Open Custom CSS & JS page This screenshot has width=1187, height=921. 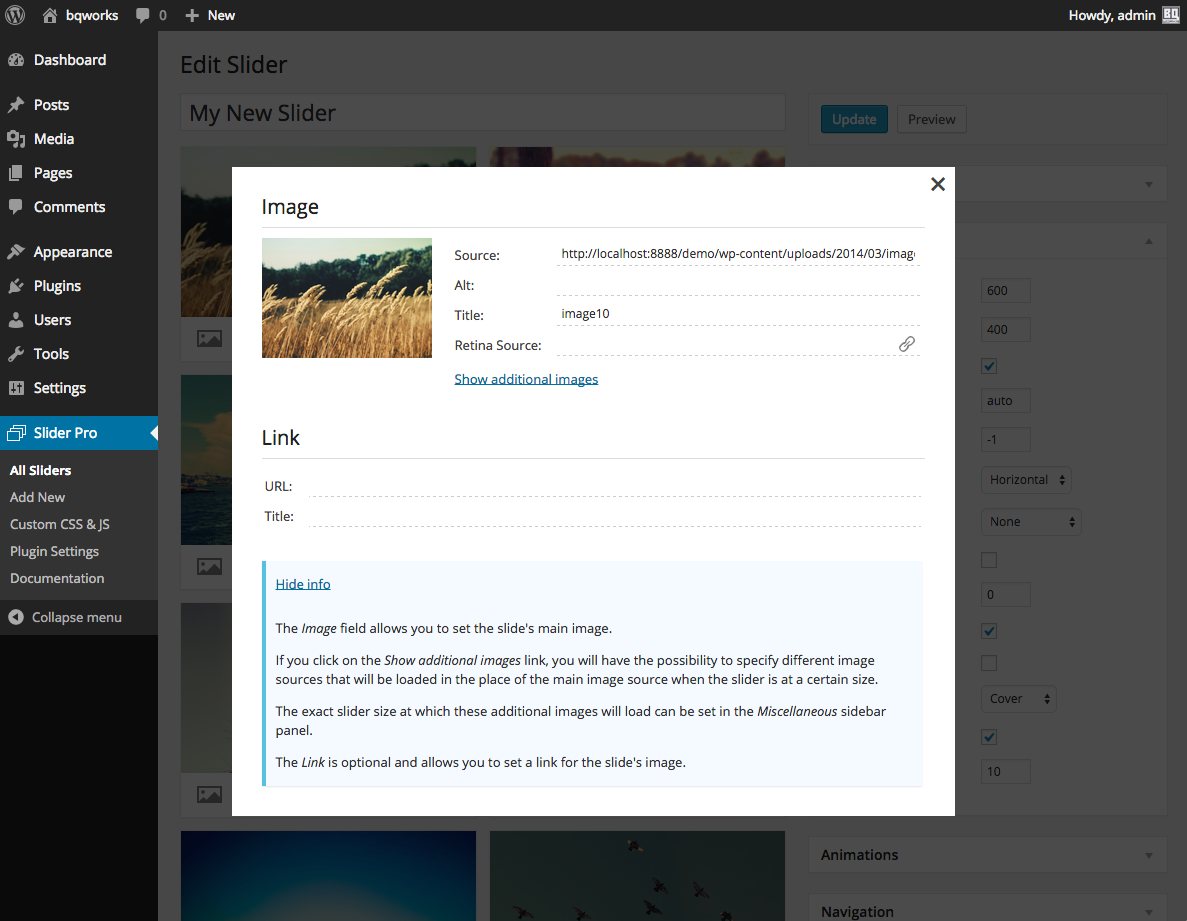[x=60, y=524]
